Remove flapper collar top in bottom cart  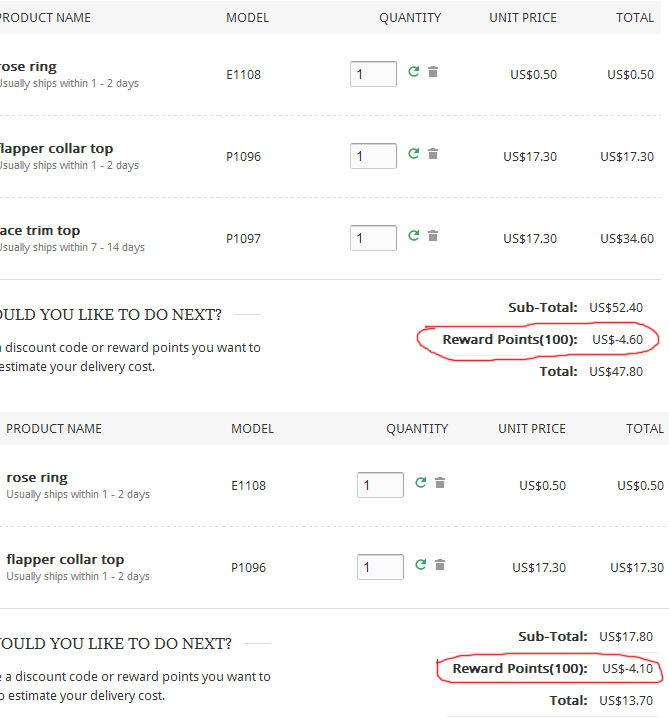(x=440, y=564)
